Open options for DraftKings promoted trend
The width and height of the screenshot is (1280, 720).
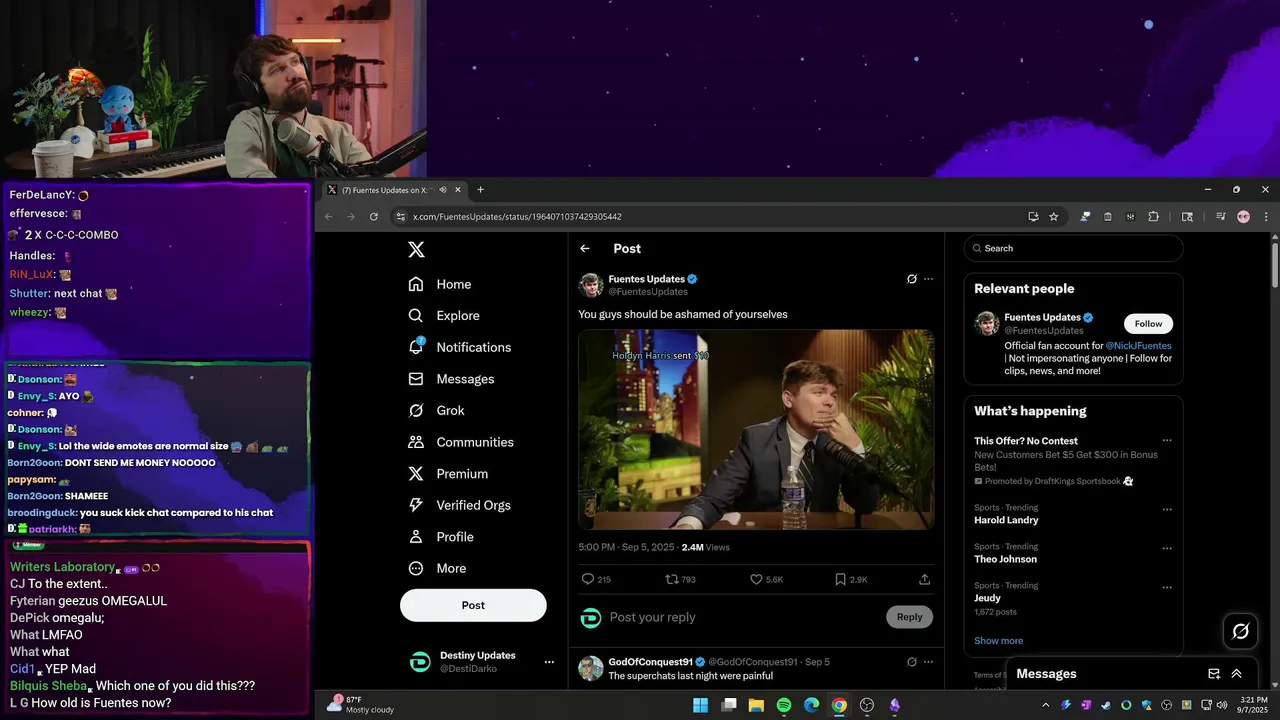1167,441
